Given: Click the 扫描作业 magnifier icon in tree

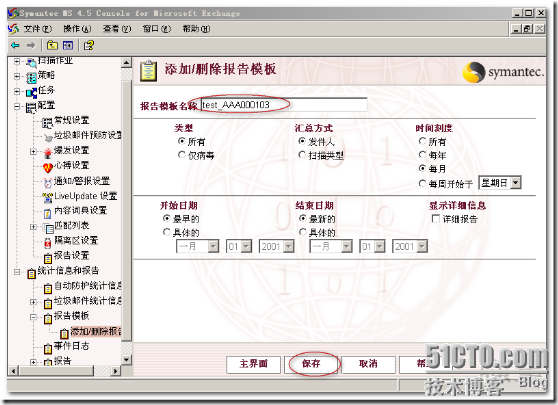Looking at the screenshot, I should [31, 63].
